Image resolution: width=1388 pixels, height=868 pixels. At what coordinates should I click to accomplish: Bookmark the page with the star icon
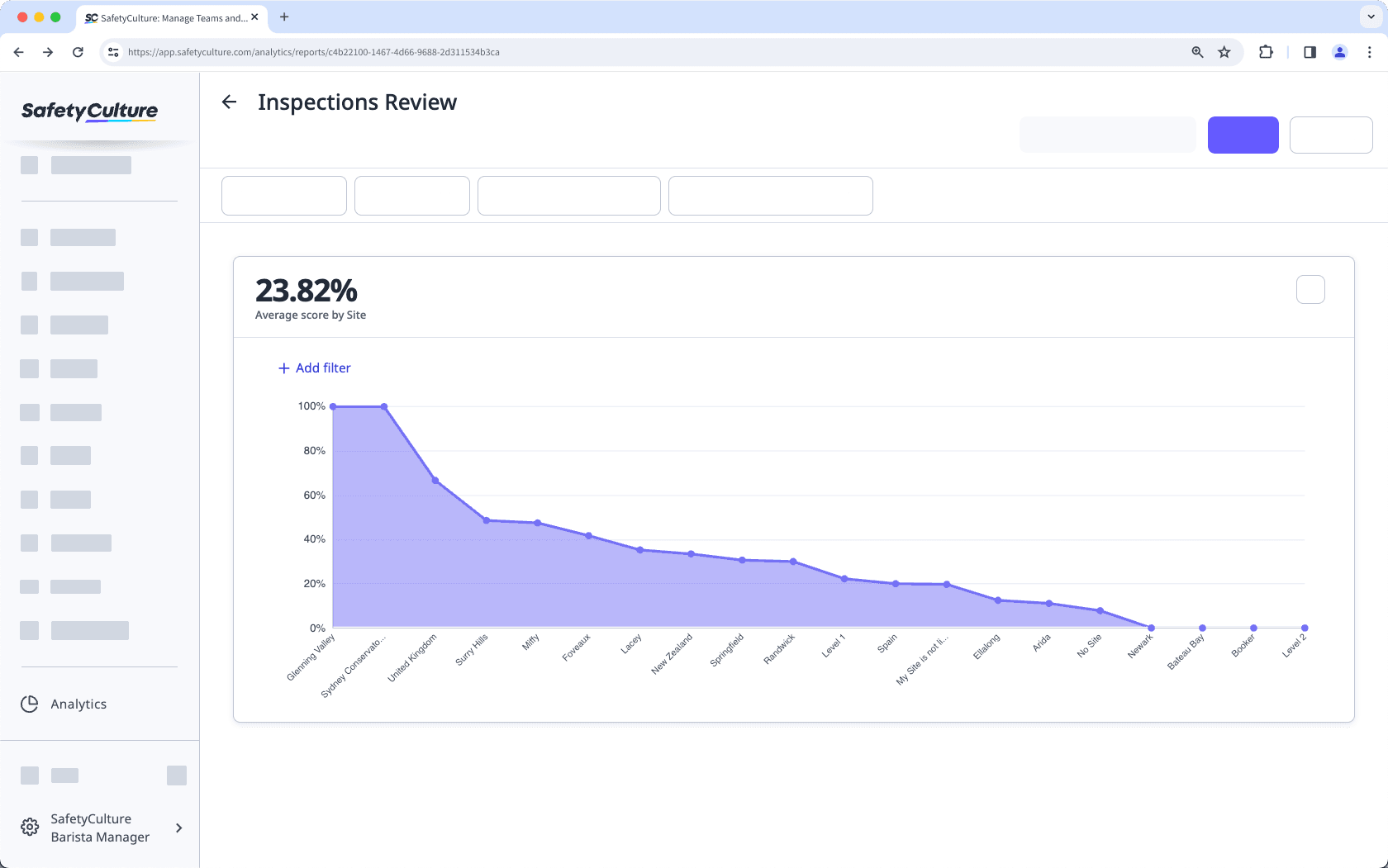tap(1224, 51)
